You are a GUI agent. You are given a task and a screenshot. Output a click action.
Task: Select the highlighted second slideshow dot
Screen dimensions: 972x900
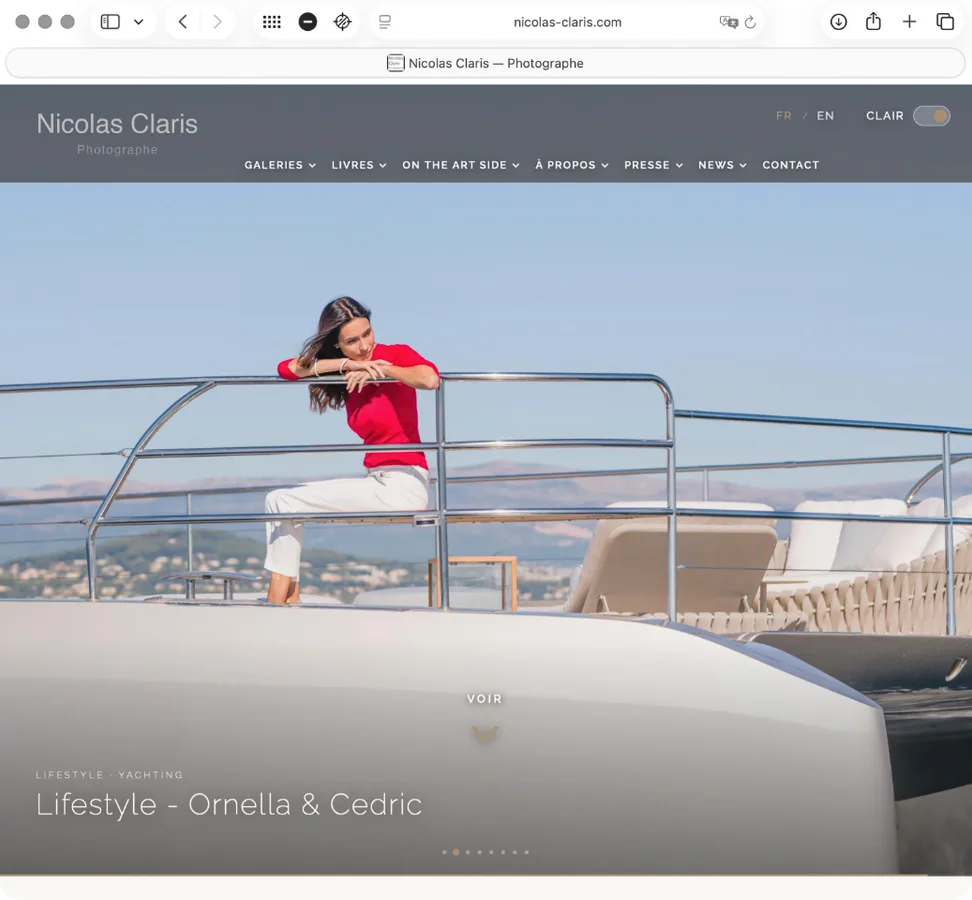tap(456, 852)
